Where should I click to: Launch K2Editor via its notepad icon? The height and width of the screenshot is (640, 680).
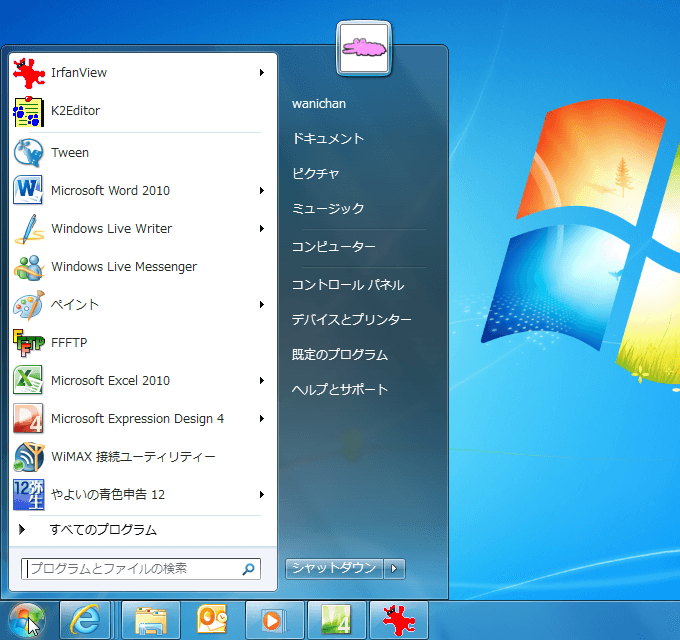(29, 111)
